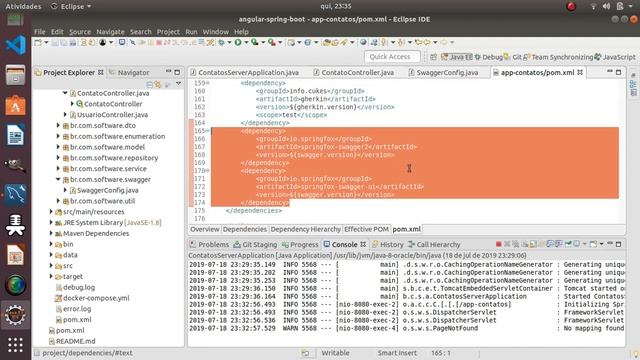Fold the dependency block at line 170
The image size is (640, 360).
click(208, 171)
